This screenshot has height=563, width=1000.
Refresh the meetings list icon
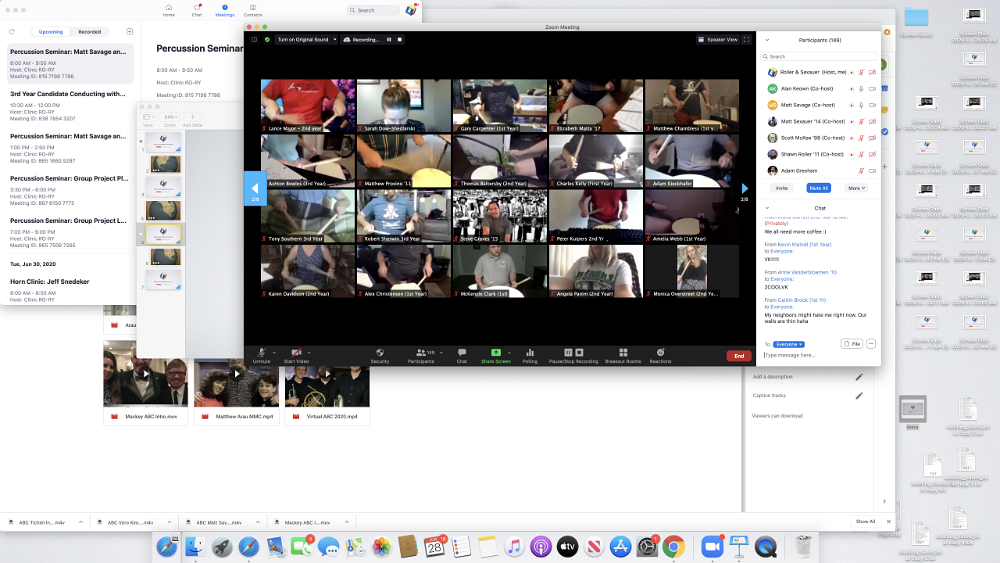coord(11,32)
